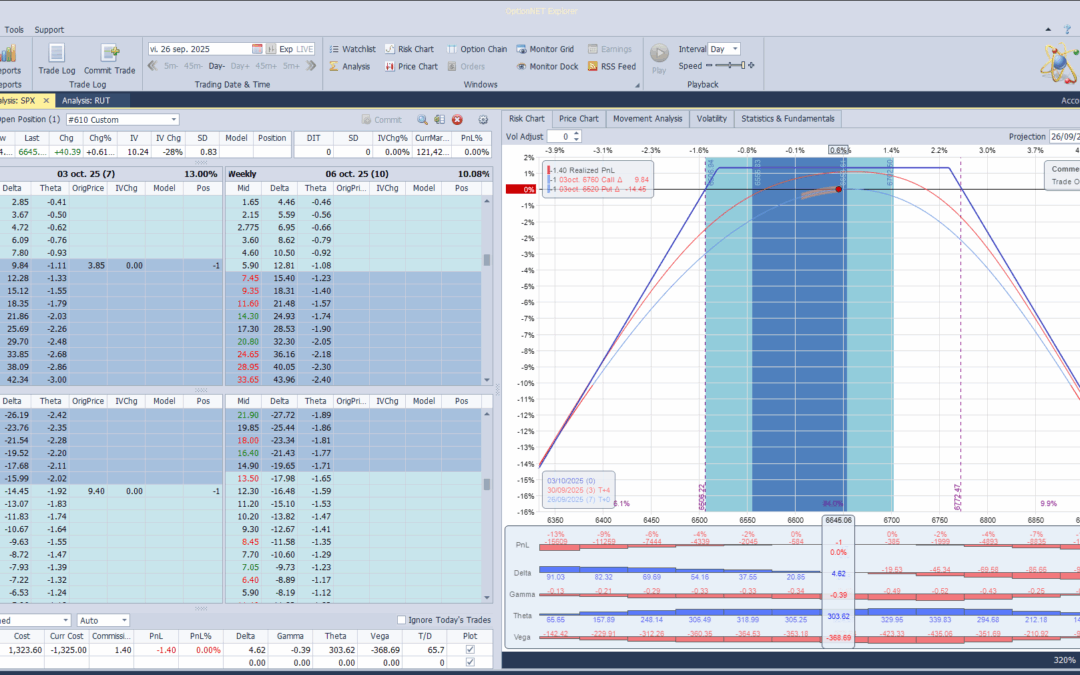Click the Projection date field
Screen dimensions: 1080x675
tap(1064, 136)
